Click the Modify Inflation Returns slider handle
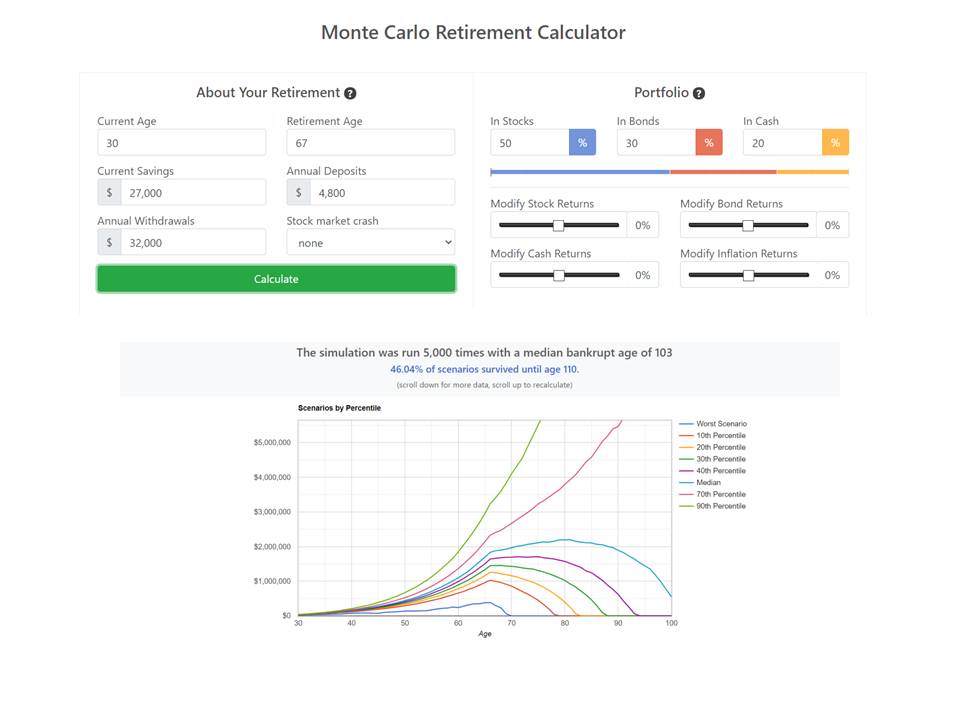The image size is (960, 720). pos(748,275)
